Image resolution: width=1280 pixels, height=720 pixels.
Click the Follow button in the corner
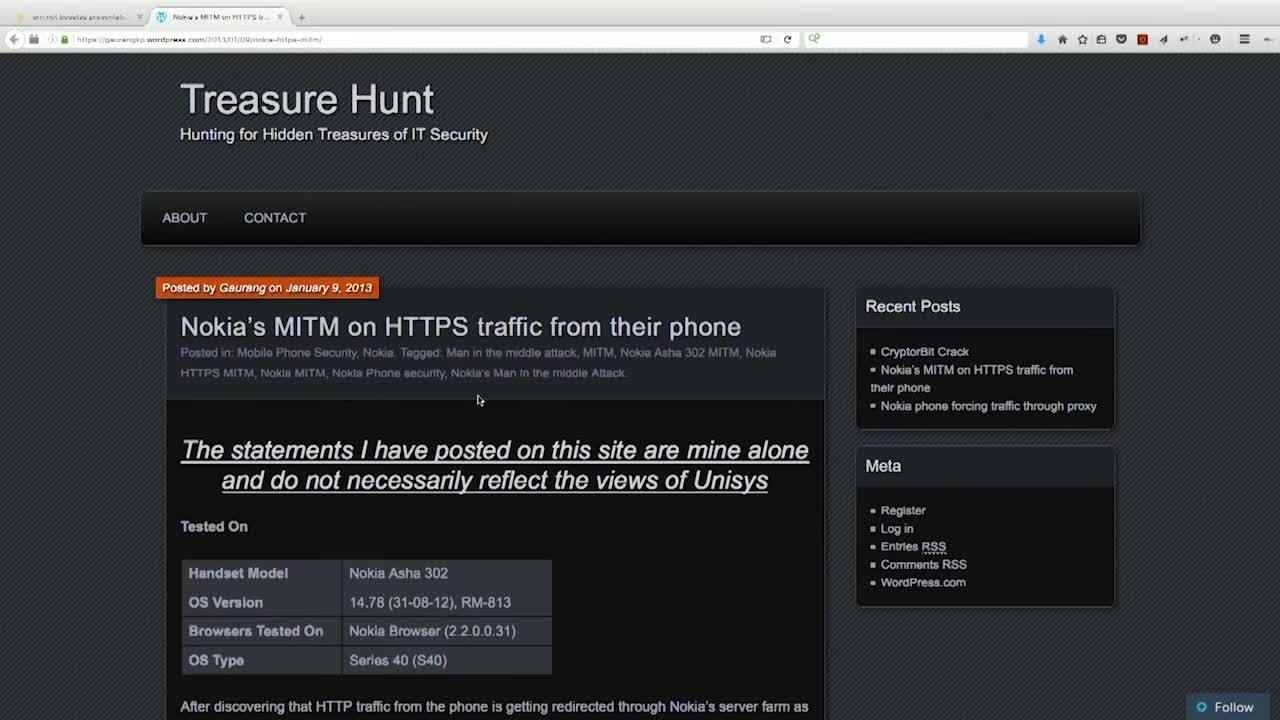click(1224, 707)
